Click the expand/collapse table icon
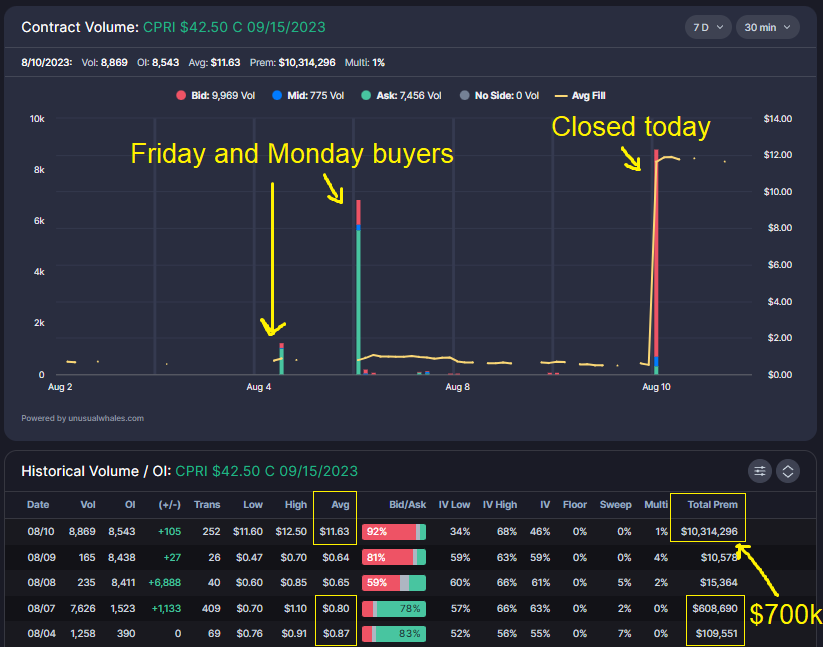The image size is (823, 647). tap(788, 471)
